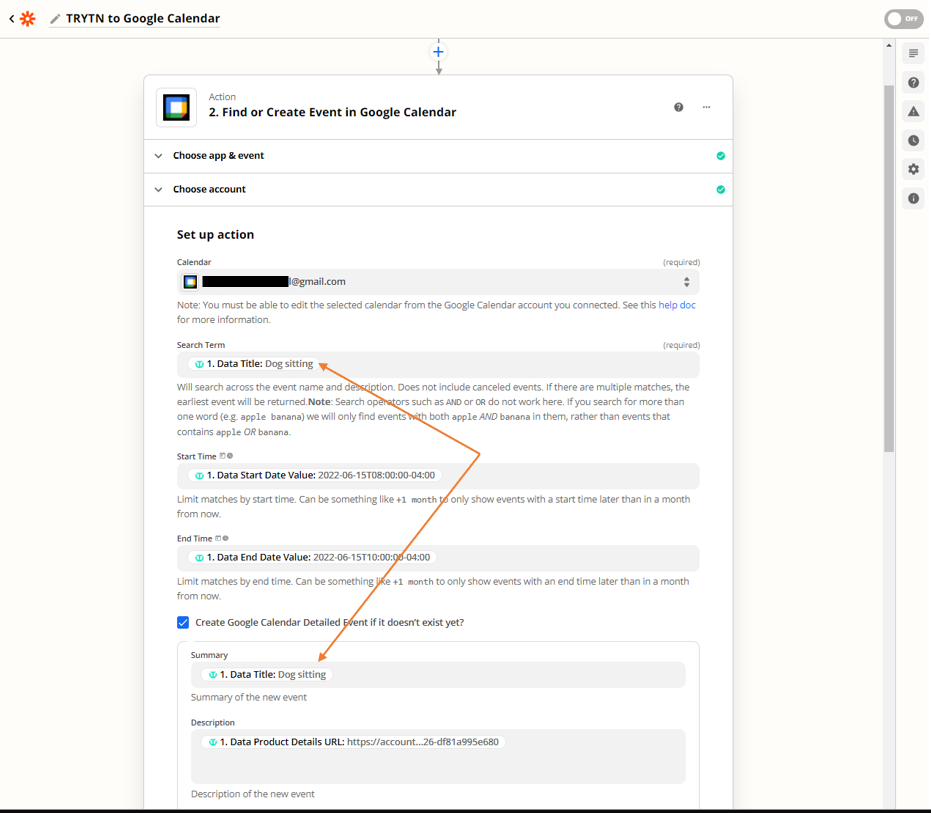Open the Calendar dropdown selector
Viewport: 931px width, 813px height.
click(x=438, y=281)
